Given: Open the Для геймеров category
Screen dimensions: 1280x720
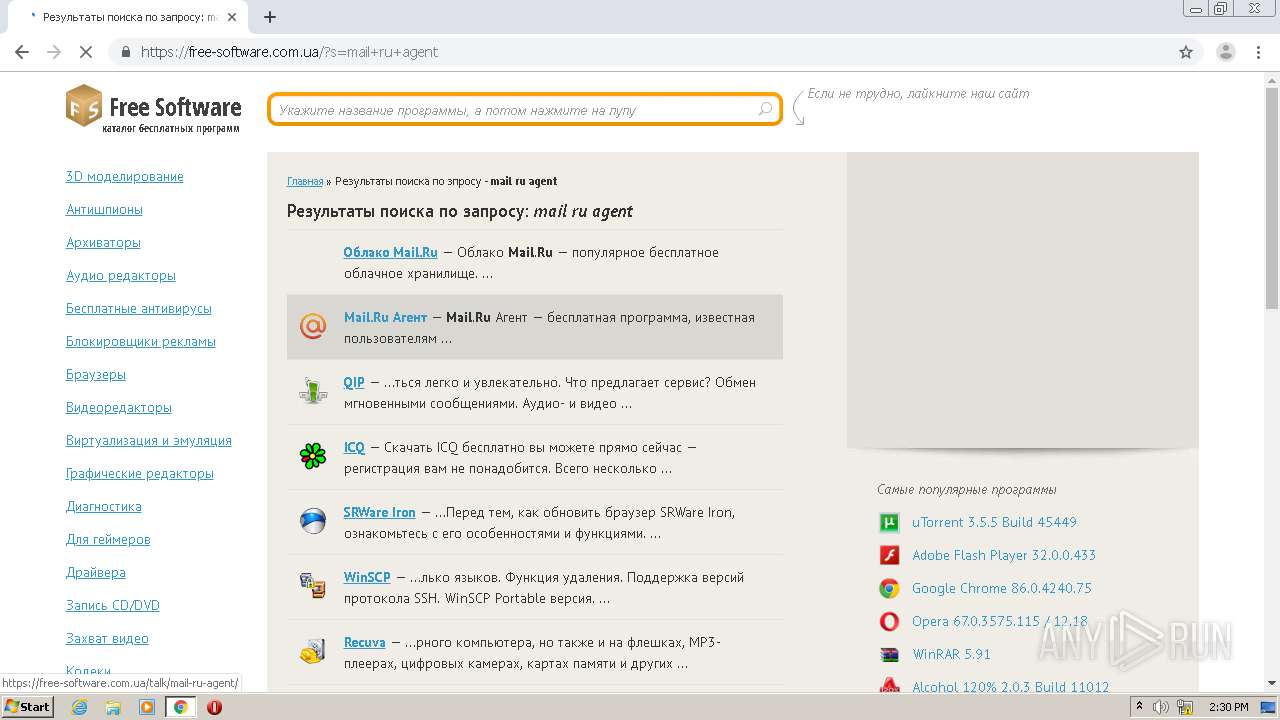Looking at the screenshot, I should [x=108, y=539].
